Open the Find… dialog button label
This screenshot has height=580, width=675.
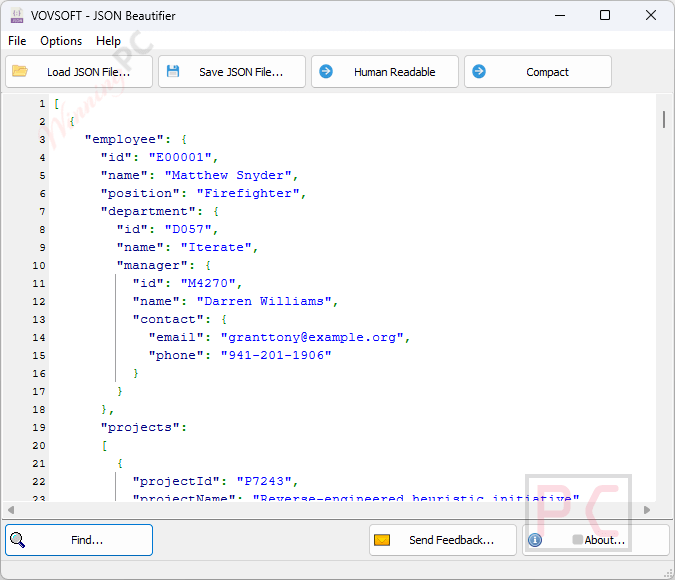[87, 540]
